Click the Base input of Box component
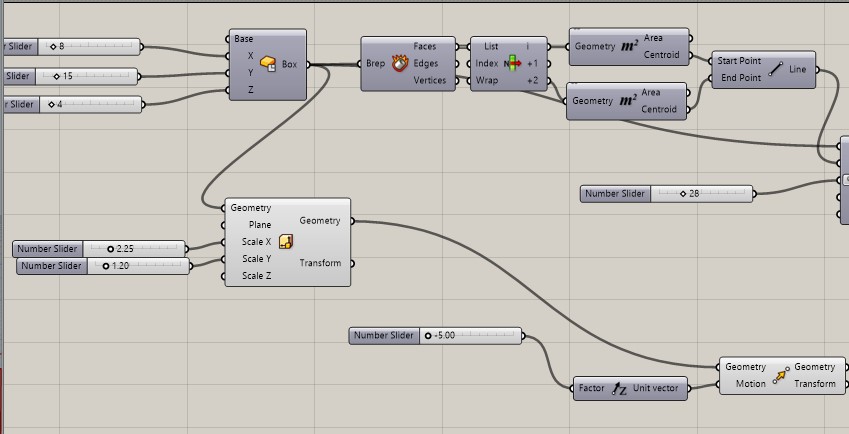Image resolution: width=849 pixels, height=434 pixels. (x=244, y=39)
